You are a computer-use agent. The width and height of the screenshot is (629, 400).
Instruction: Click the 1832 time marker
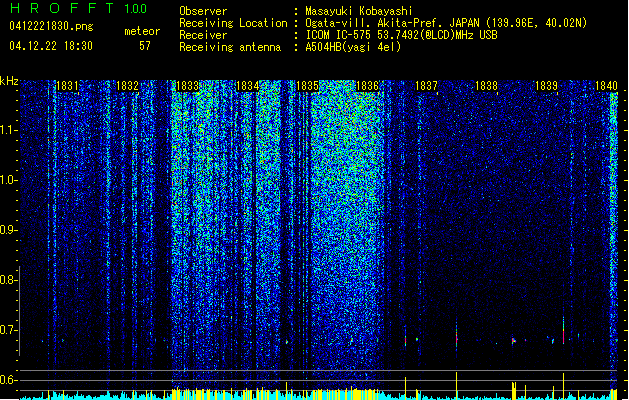[x=127, y=86]
